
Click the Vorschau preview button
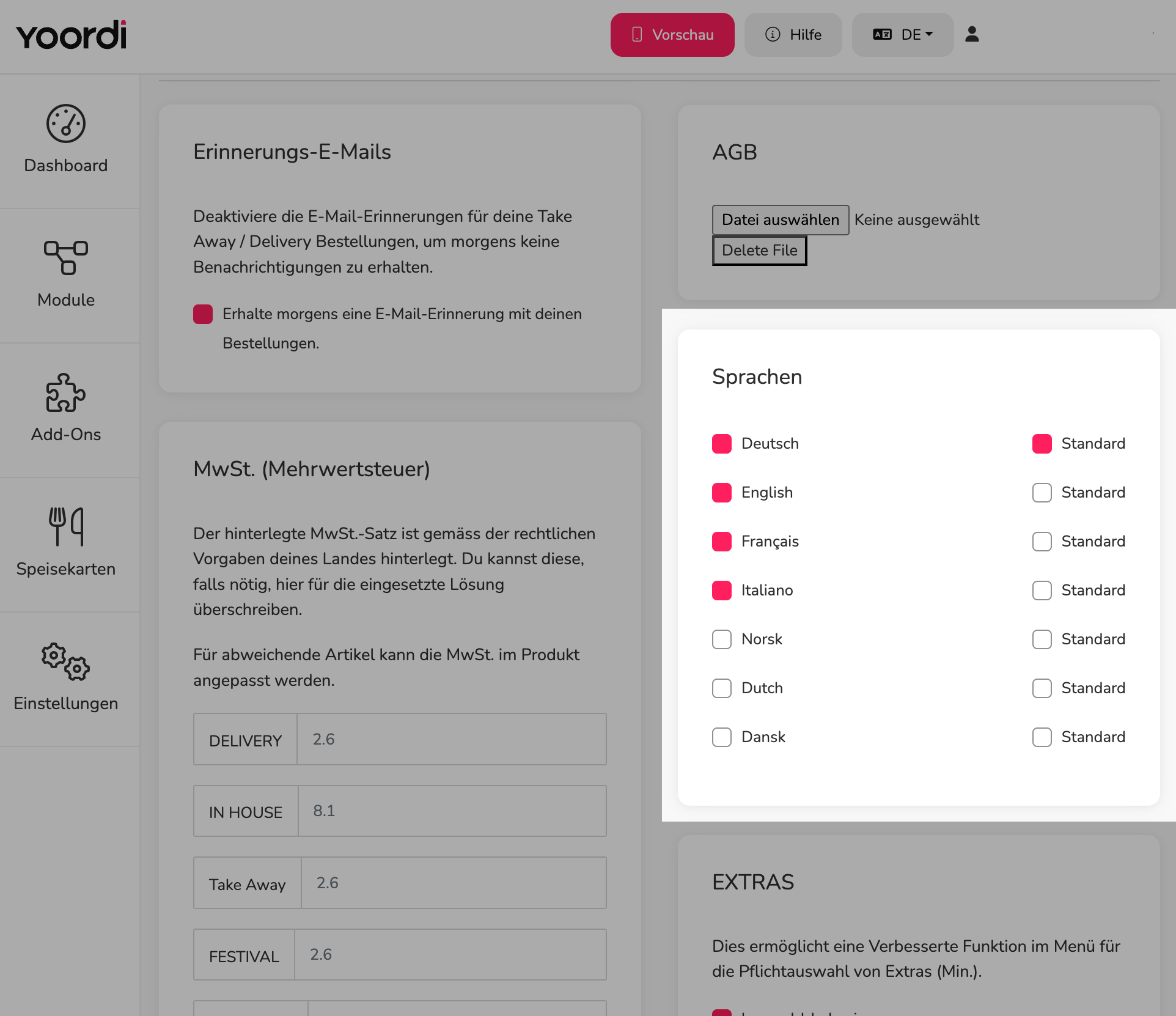672,35
